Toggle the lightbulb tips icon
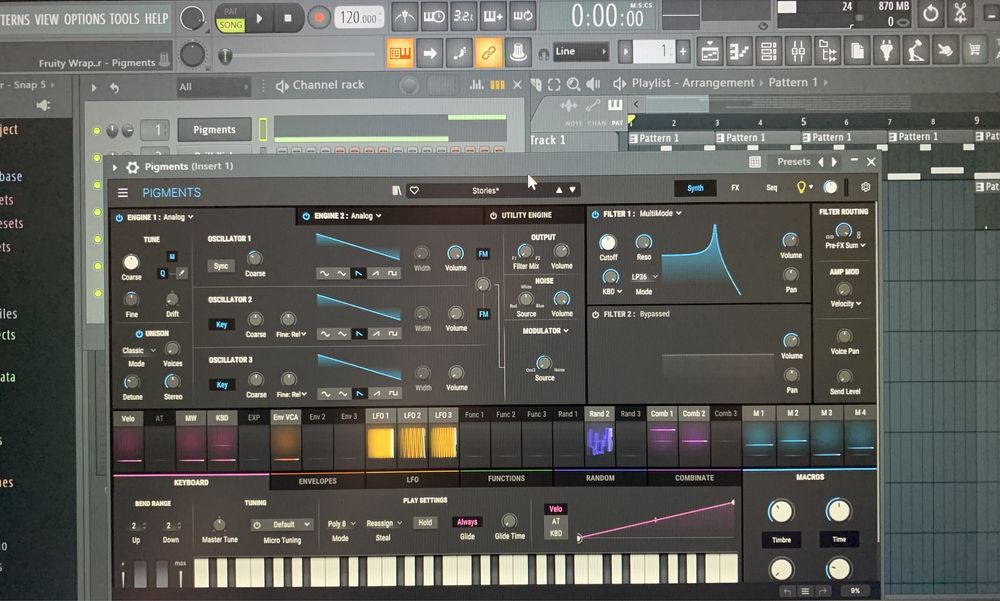This screenshot has height=601, width=1000. click(x=802, y=187)
